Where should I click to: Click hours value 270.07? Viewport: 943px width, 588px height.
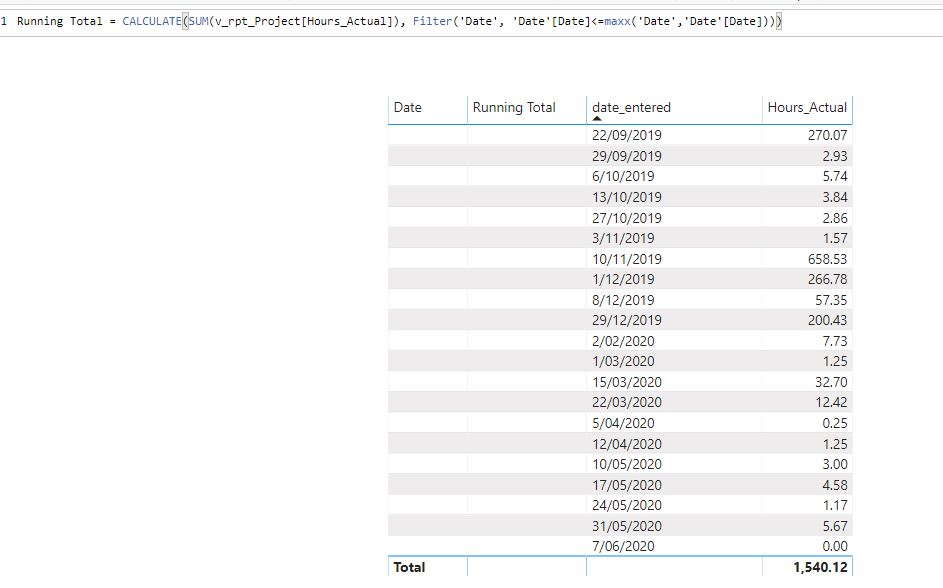(827, 135)
